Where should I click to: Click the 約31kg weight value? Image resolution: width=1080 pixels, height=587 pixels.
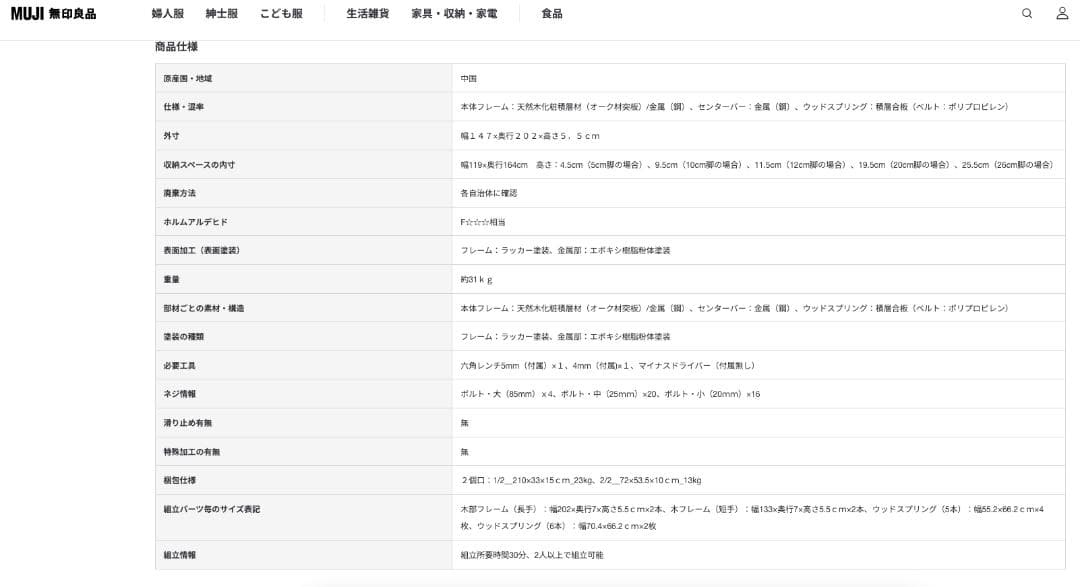click(x=476, y=280)
